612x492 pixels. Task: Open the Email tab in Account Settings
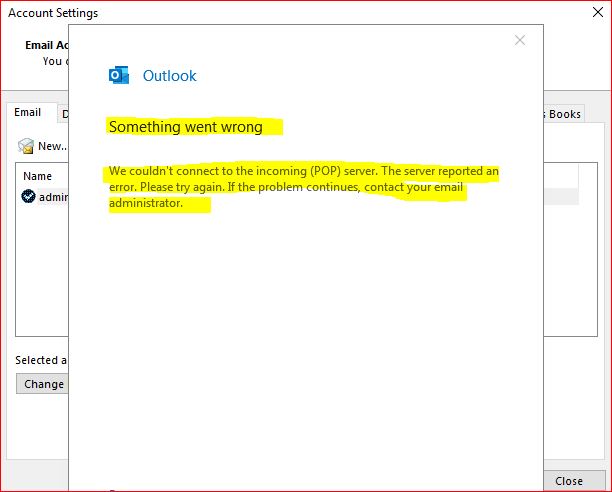(x=27, y=112)
